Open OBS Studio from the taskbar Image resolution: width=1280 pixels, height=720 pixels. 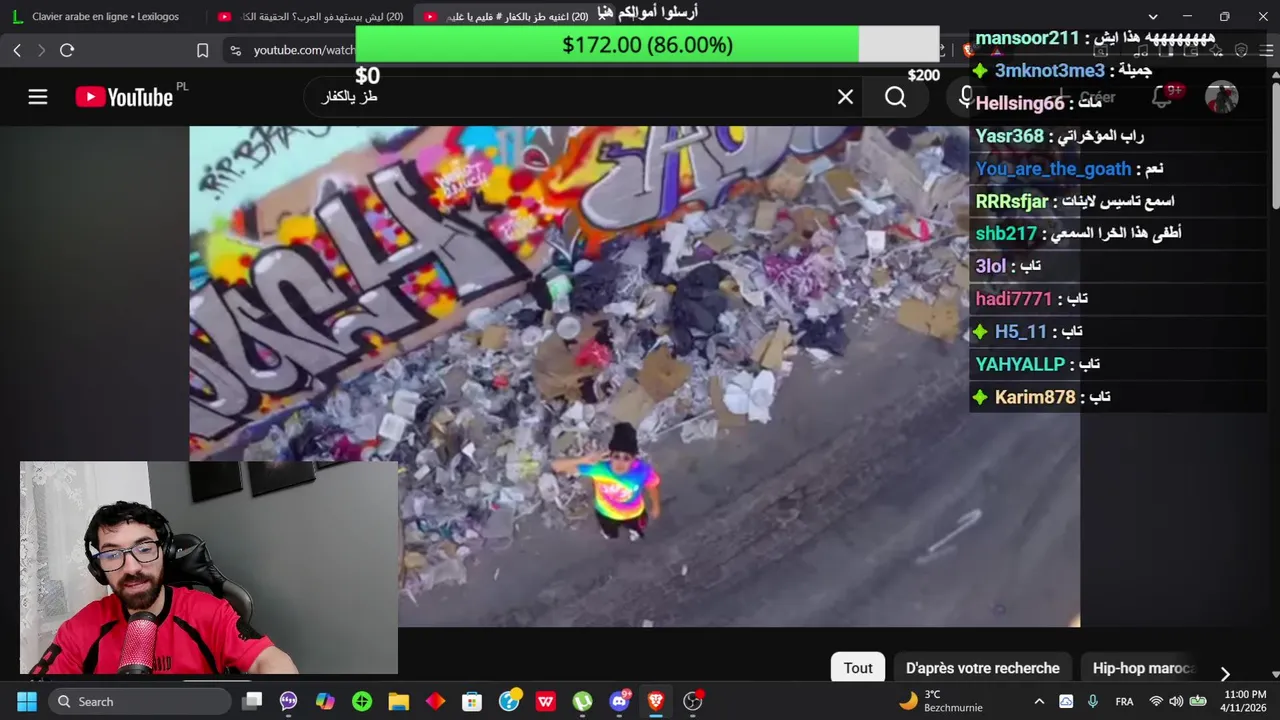(x=693, y=702)
